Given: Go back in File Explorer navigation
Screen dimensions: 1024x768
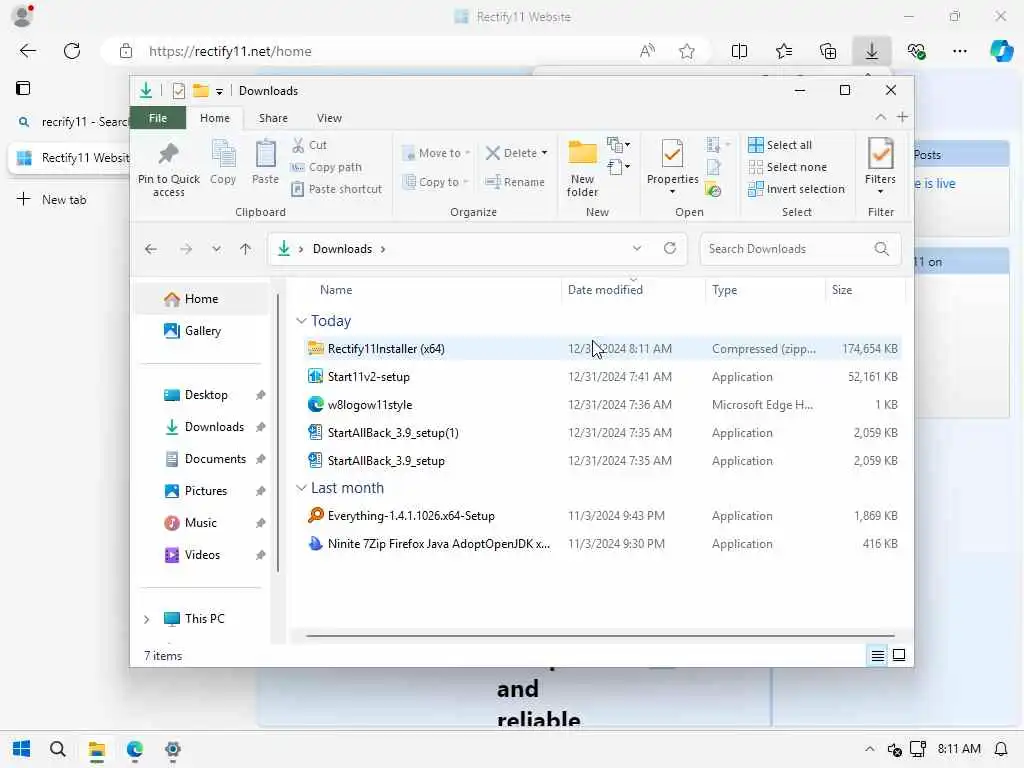Looking at the screenshot, I should coord(151,249).
